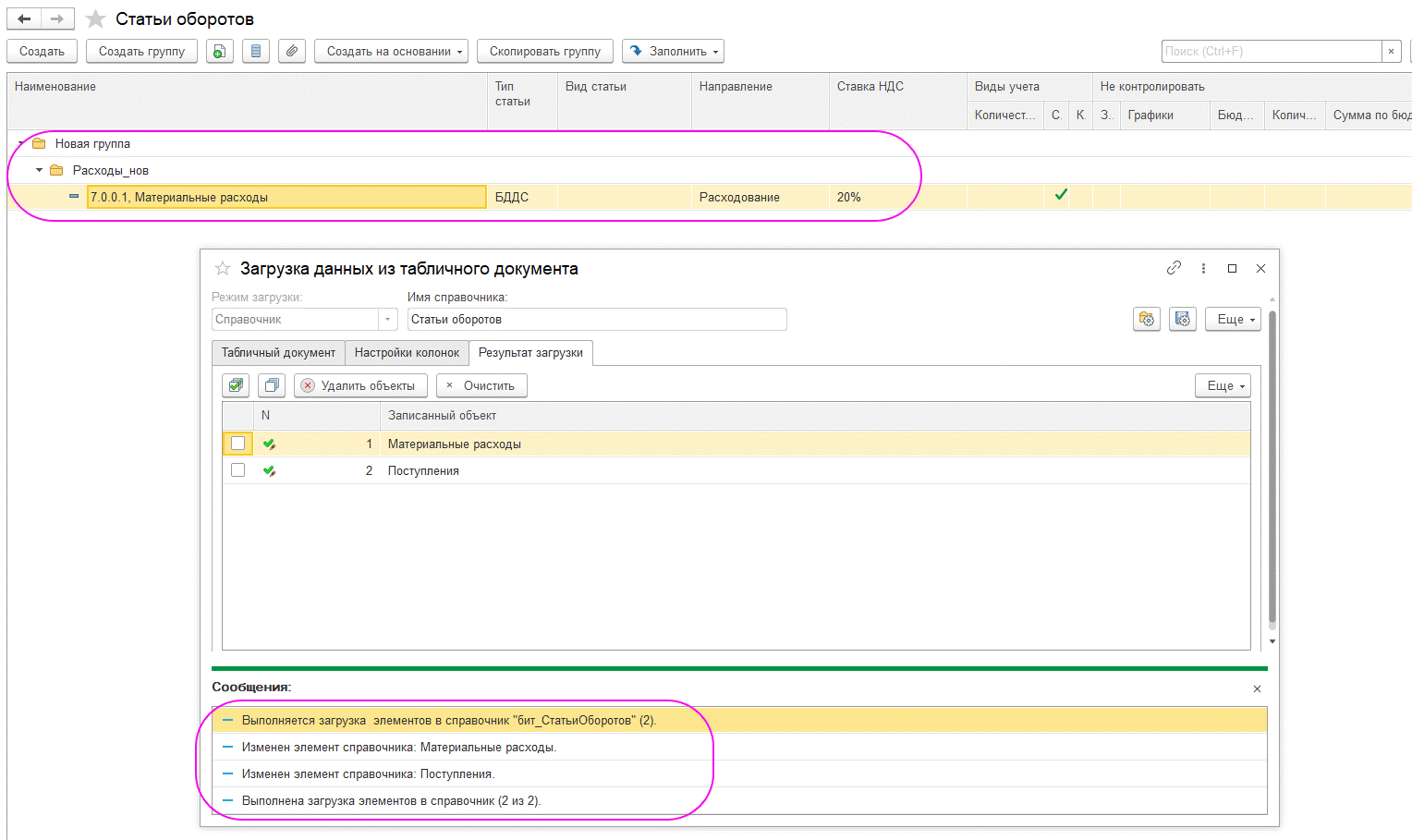Copy the dialog link via chain icon

[x=1174, y=268]
